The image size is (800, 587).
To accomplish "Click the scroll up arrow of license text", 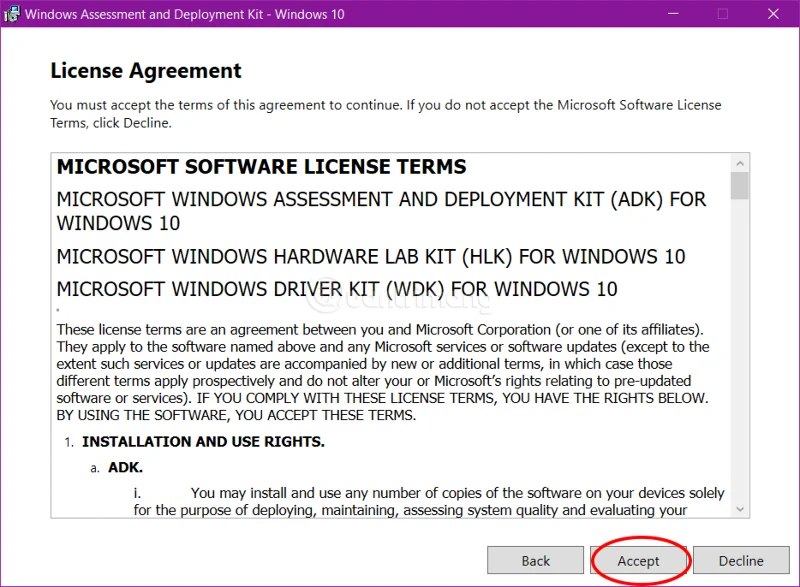I will point(740,163).
